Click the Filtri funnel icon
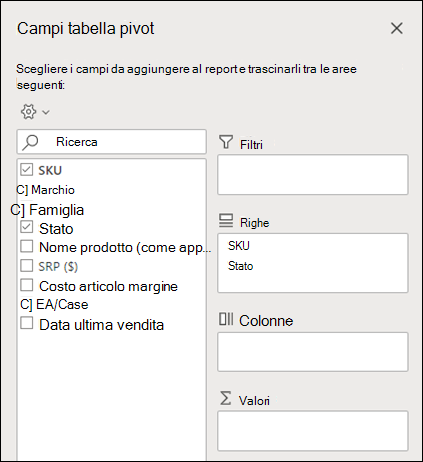Viewport: 423px width, 462px height. pos(226,142)
